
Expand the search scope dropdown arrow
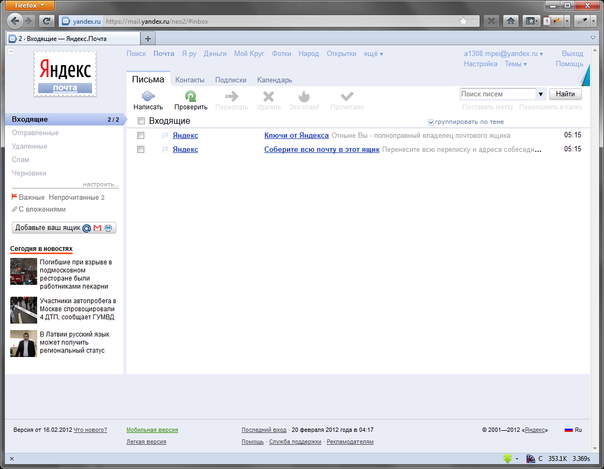tap(540, 94)
